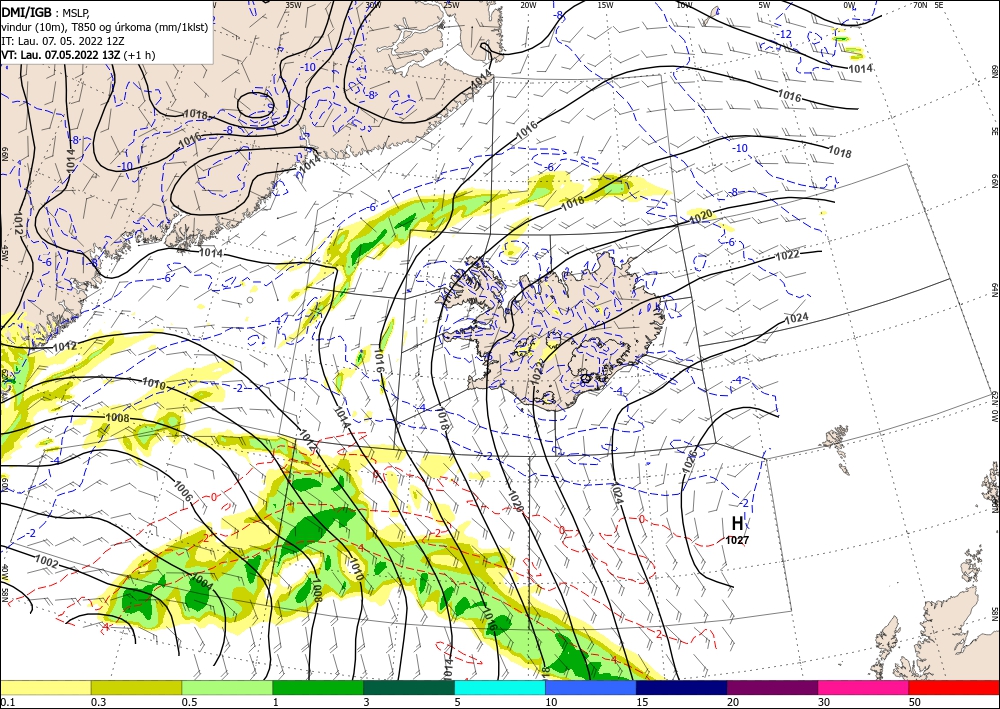Choose the purple 20–30 mm legend swatch

coord(772,687)
